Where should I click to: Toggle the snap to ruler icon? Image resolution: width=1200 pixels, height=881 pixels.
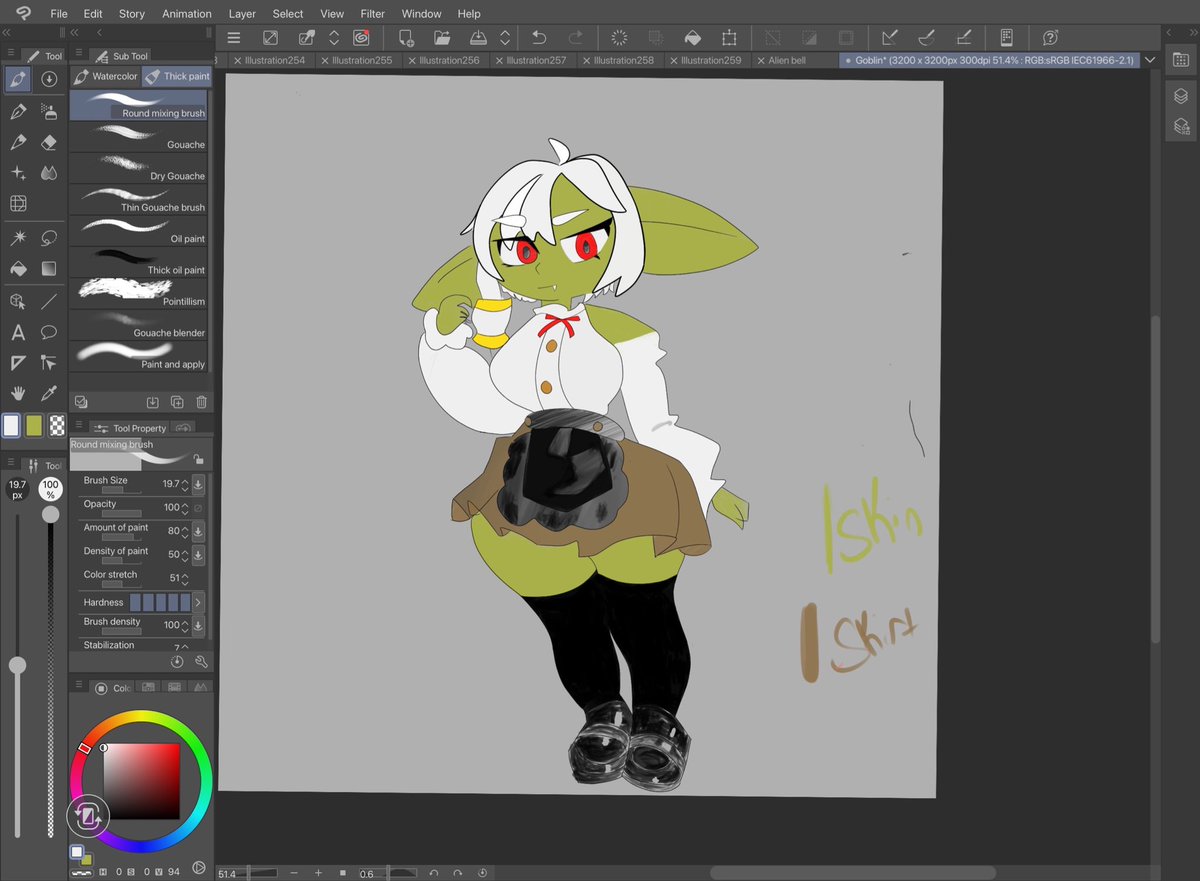click(889, 38)
